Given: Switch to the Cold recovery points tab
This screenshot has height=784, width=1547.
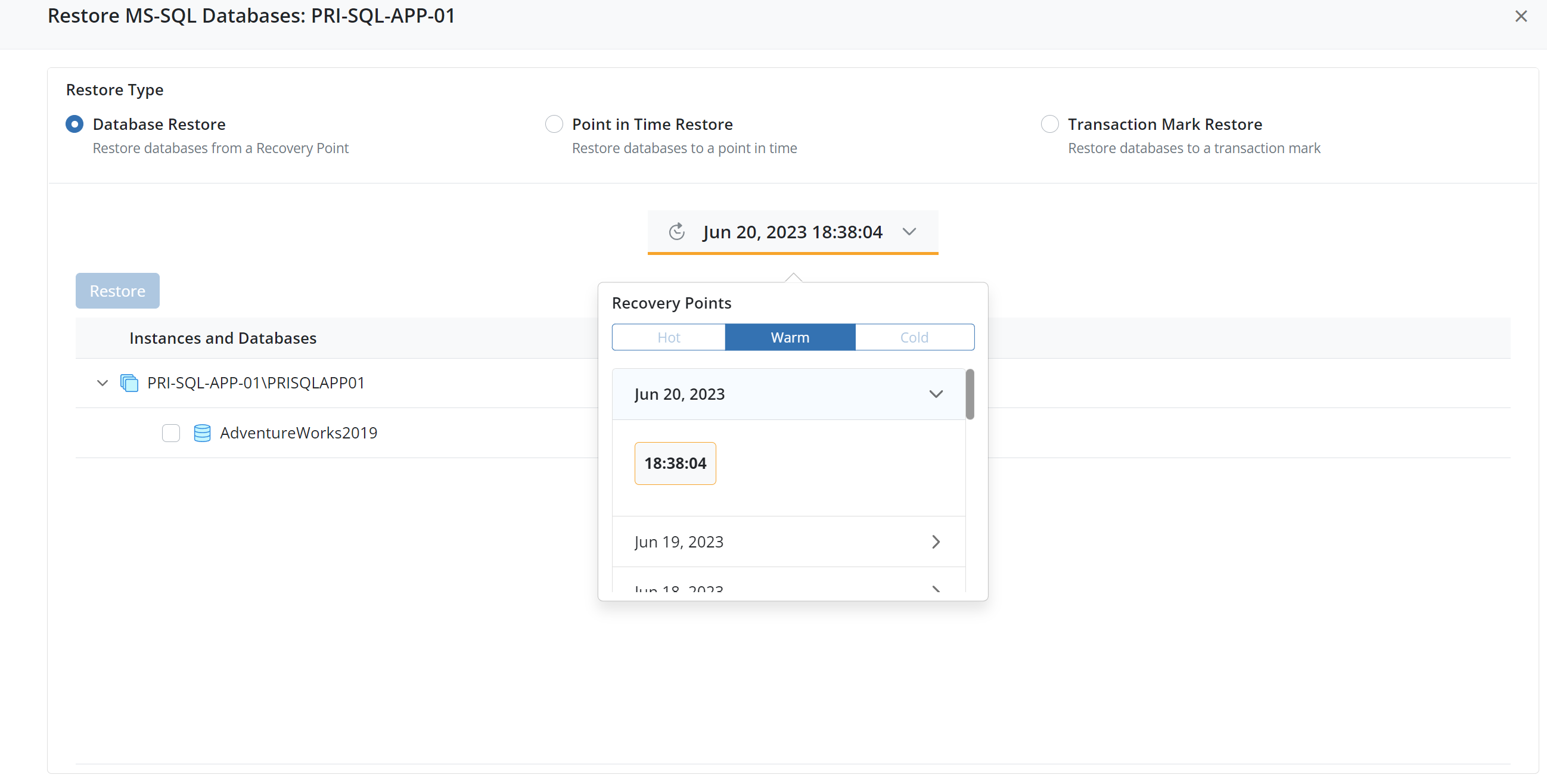Looking at the screenshot, I should [x=914, y=337].
